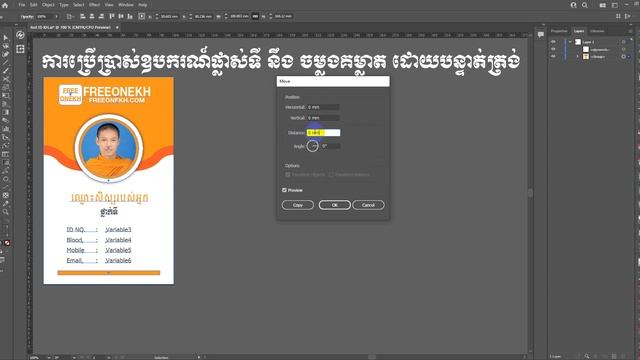640x360 pixels.
Task: Click the Angle value field in Move dialog
Action: [x=330, y=146]
